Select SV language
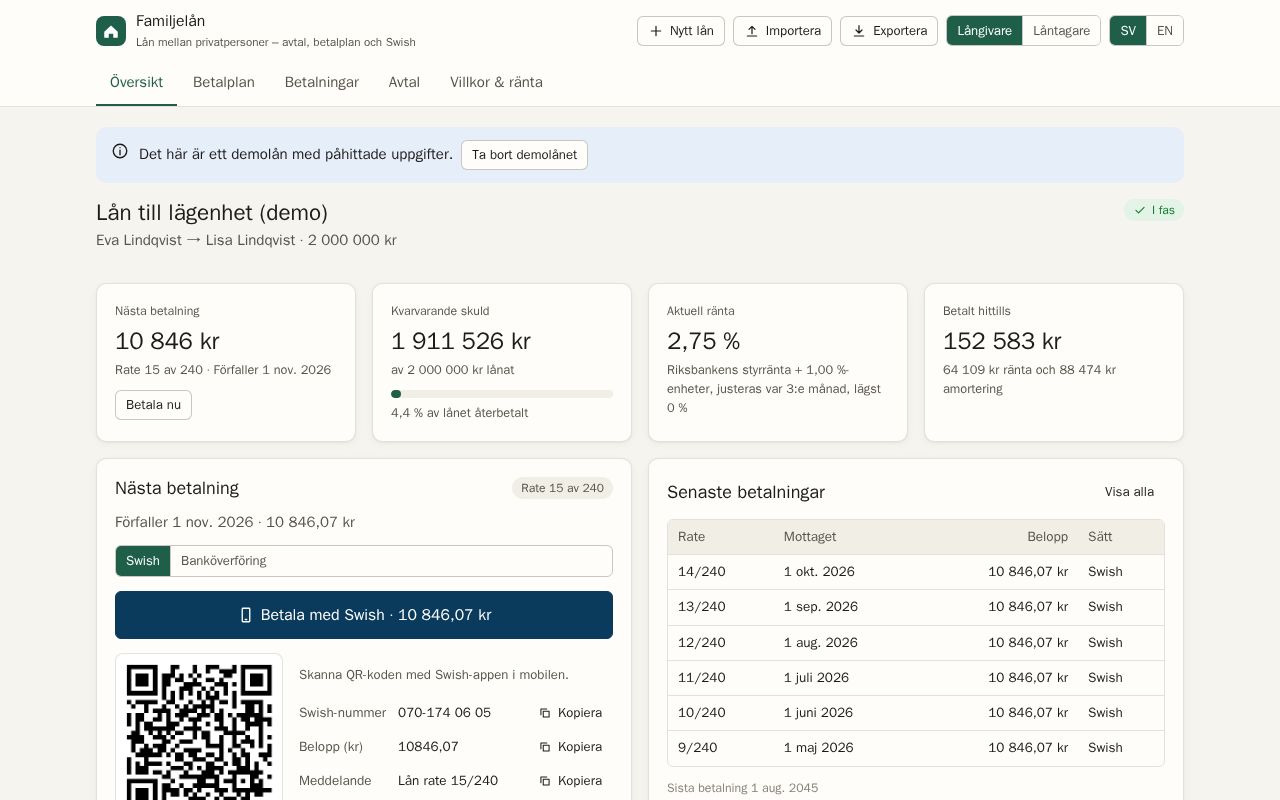Viewport: 1280px width, 800px height. pos(1128,31)
